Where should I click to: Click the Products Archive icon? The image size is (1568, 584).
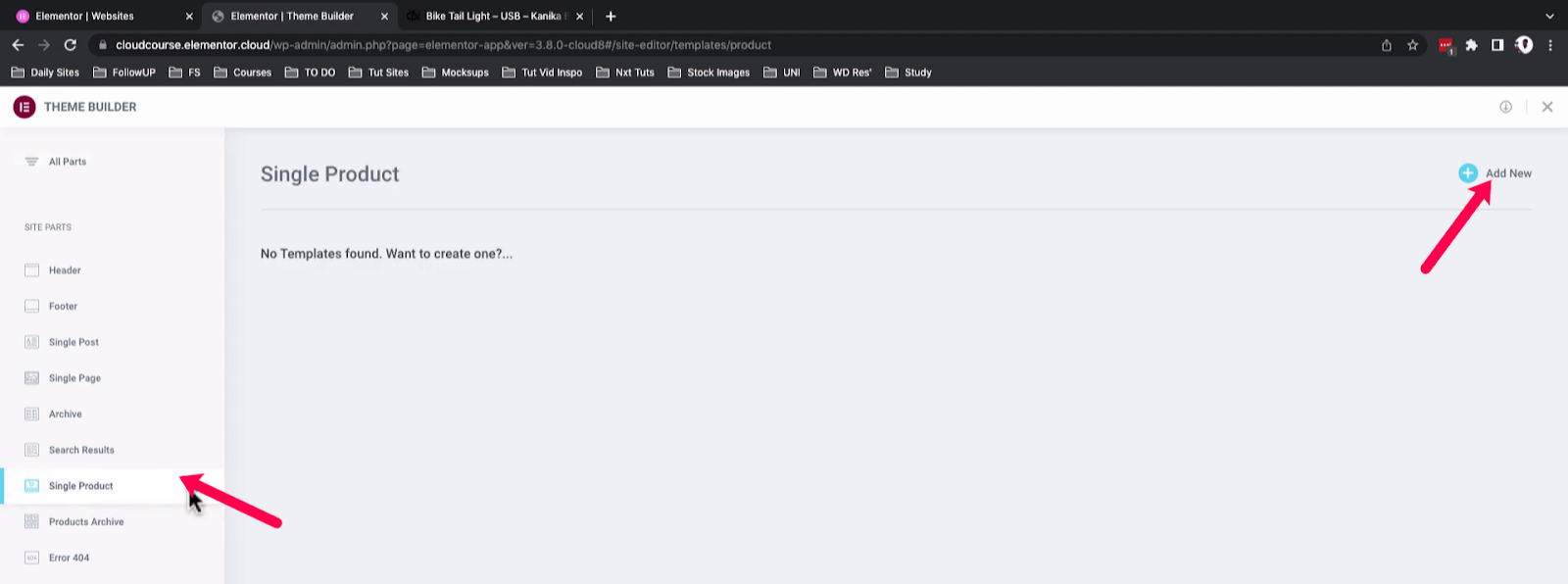coord(31,521)
